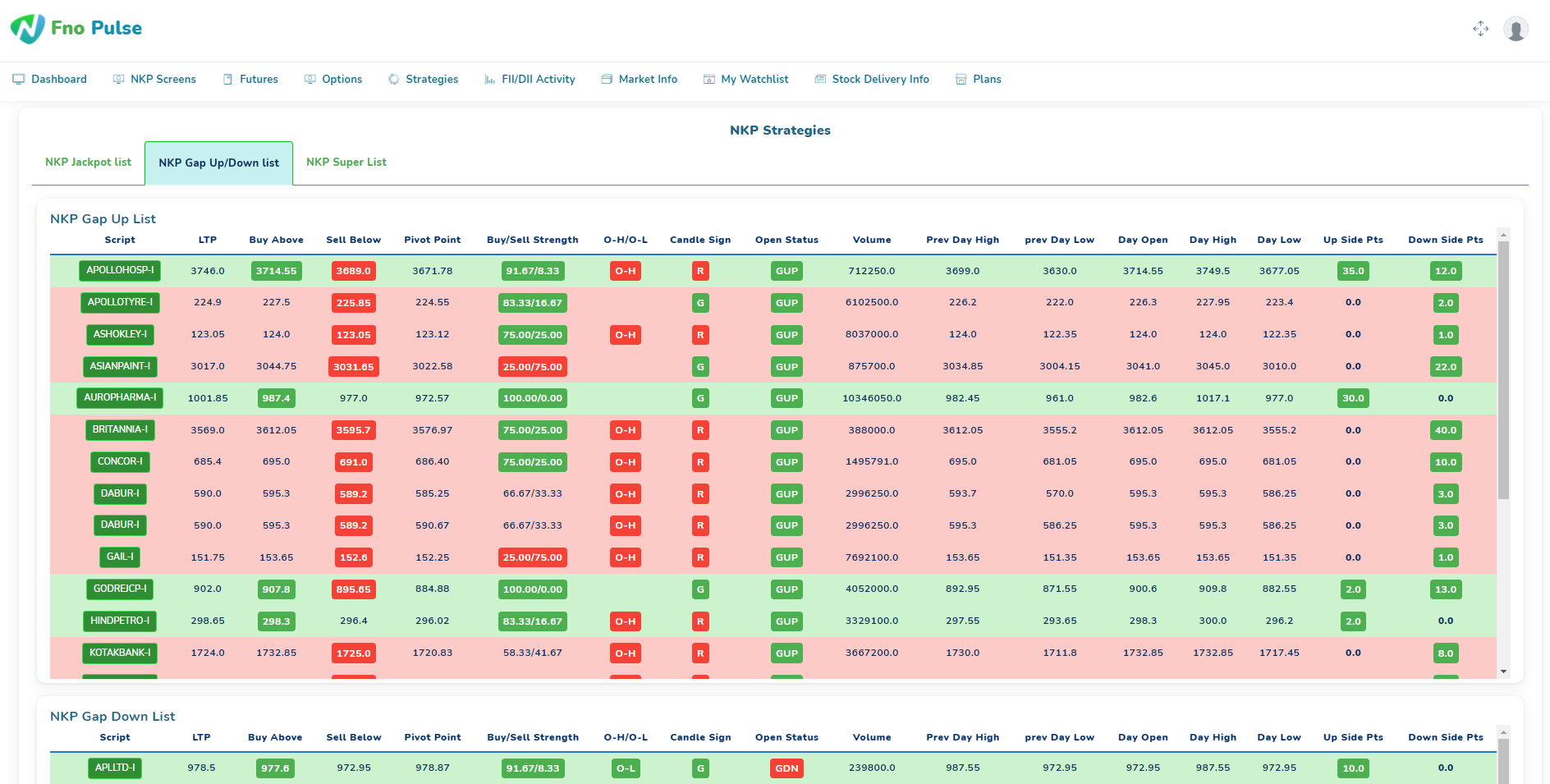Click APOLLOHOSP-I Buy Above value 3714.55

pos(277,271)
